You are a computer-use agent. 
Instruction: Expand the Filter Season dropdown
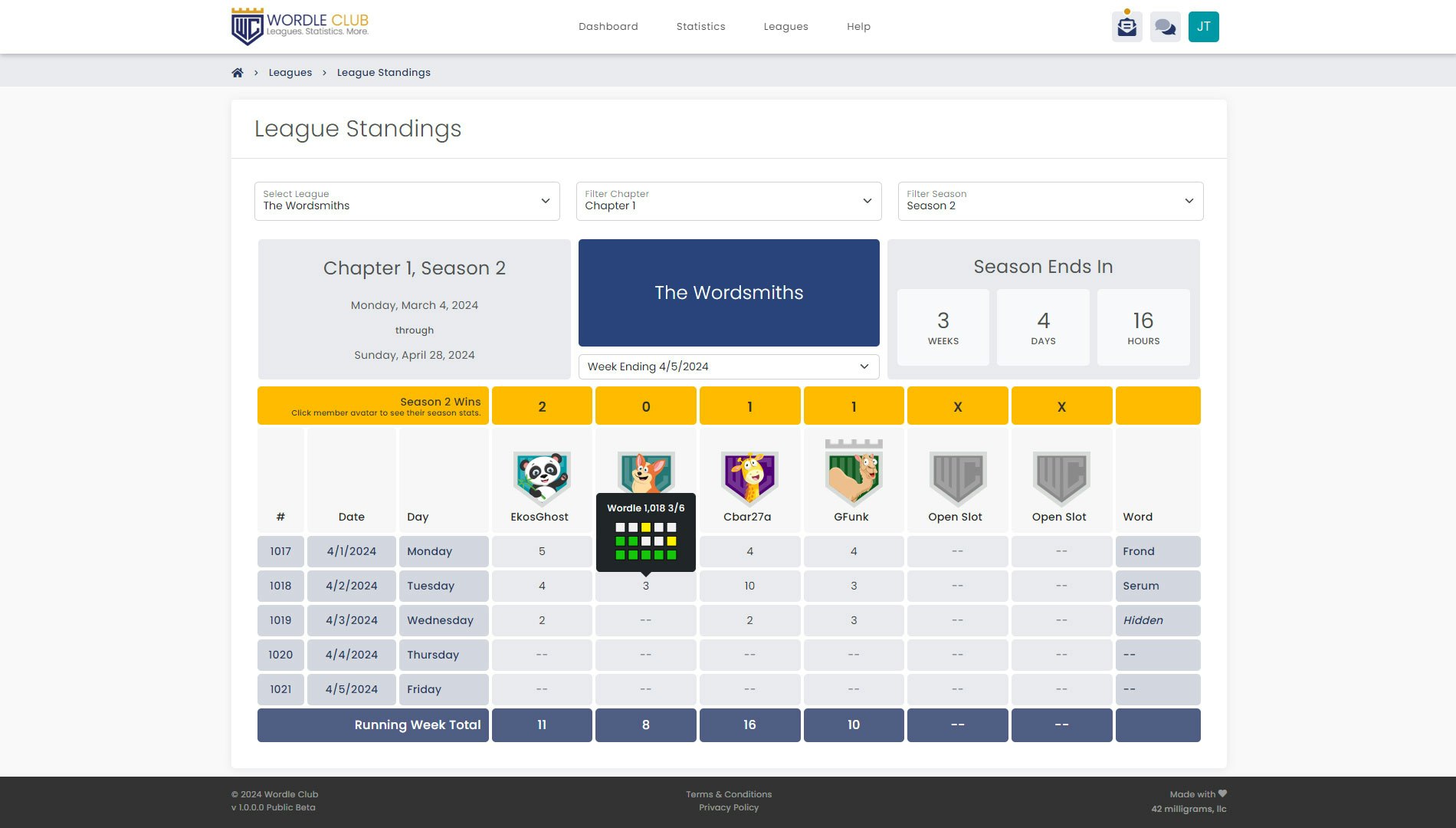point(1051,201)
